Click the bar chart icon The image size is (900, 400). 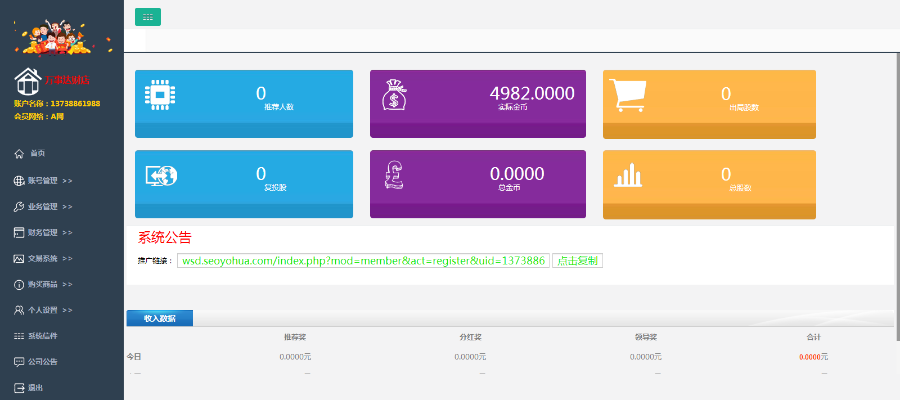[x=627, y=175]
